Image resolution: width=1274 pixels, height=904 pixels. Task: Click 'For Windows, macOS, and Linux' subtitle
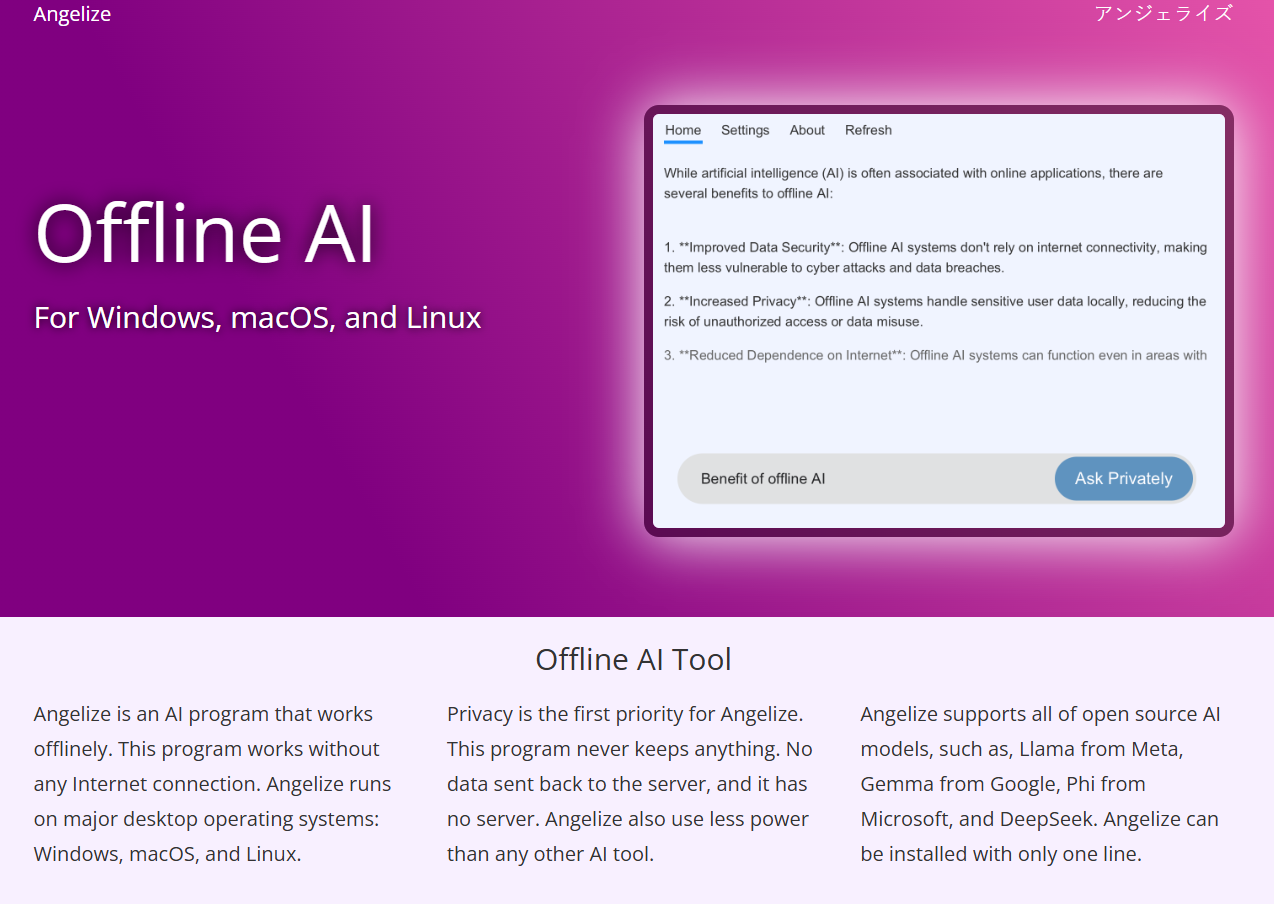pos(258,318)
